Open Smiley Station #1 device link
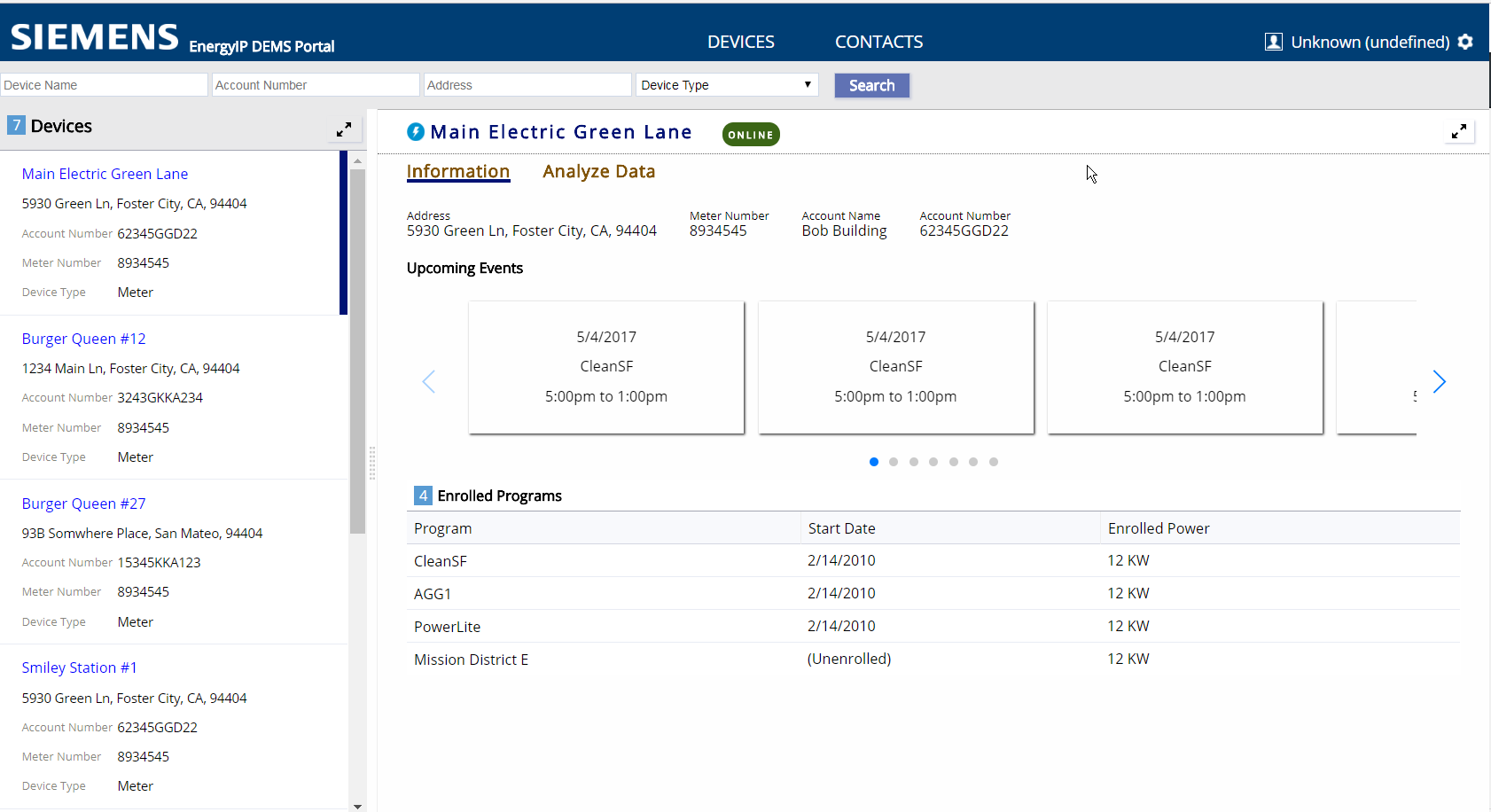Viewport: 1491px width, 812px height. [79, 668]
